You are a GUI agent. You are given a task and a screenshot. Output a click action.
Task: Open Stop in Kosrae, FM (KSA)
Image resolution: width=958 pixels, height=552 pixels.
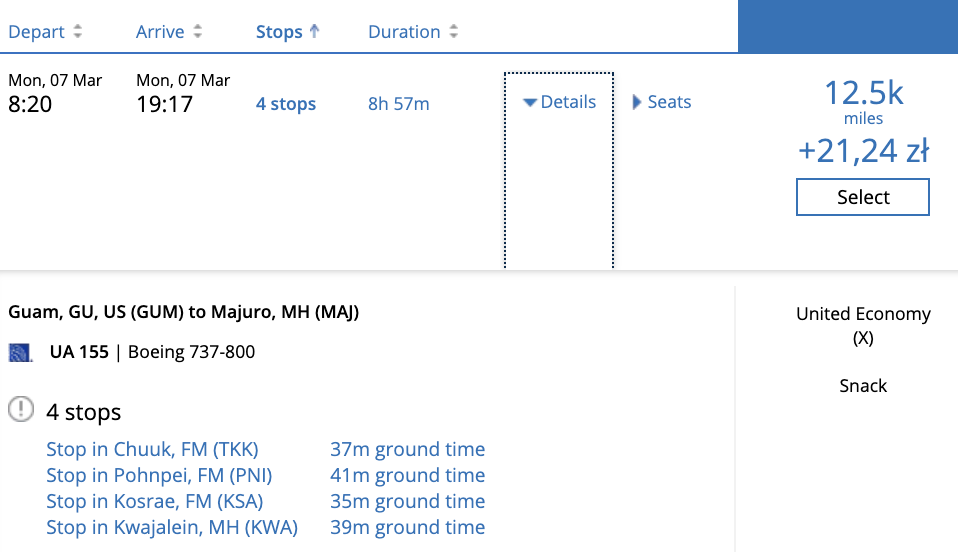point(155,501)
